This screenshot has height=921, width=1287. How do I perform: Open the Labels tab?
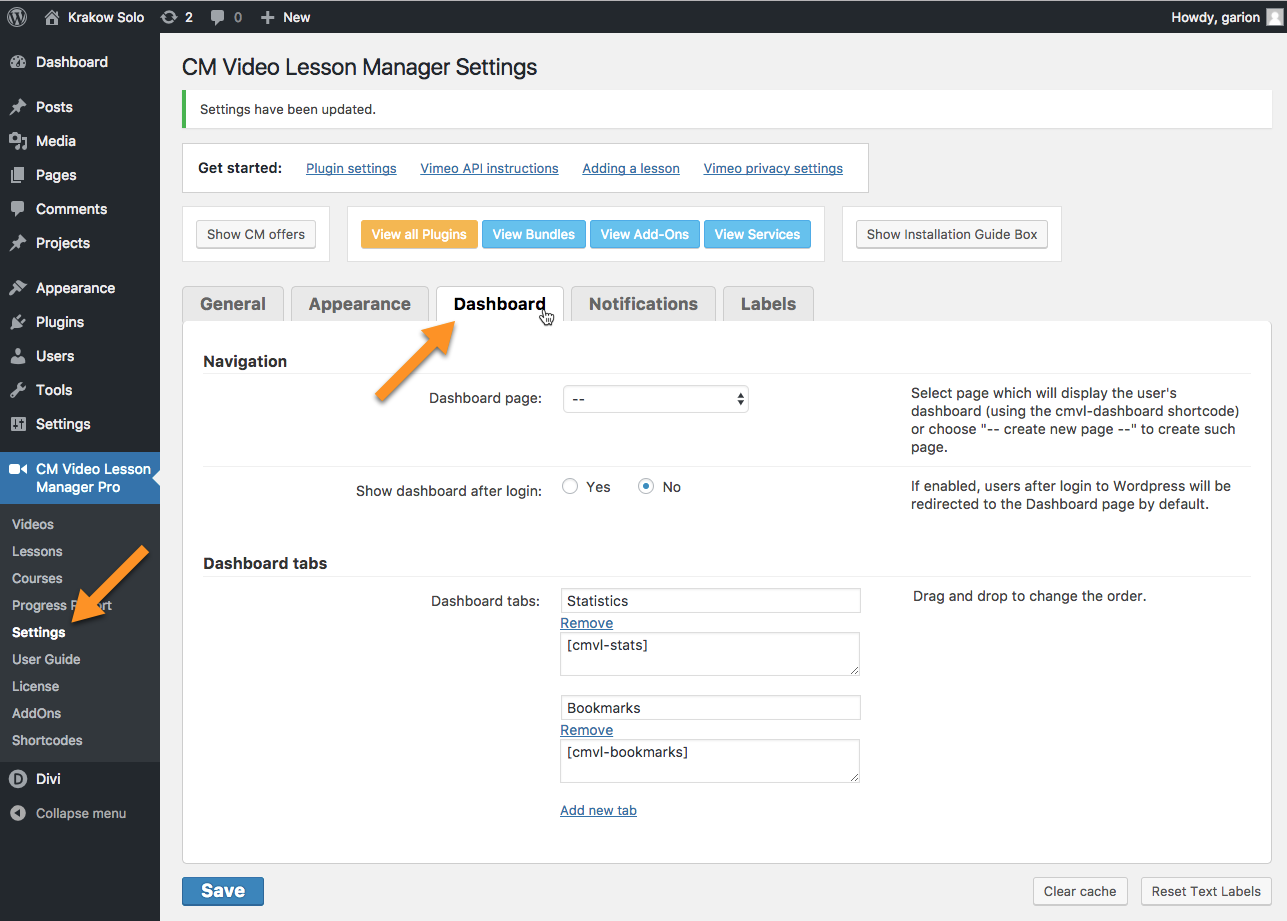tap(768, 304)
